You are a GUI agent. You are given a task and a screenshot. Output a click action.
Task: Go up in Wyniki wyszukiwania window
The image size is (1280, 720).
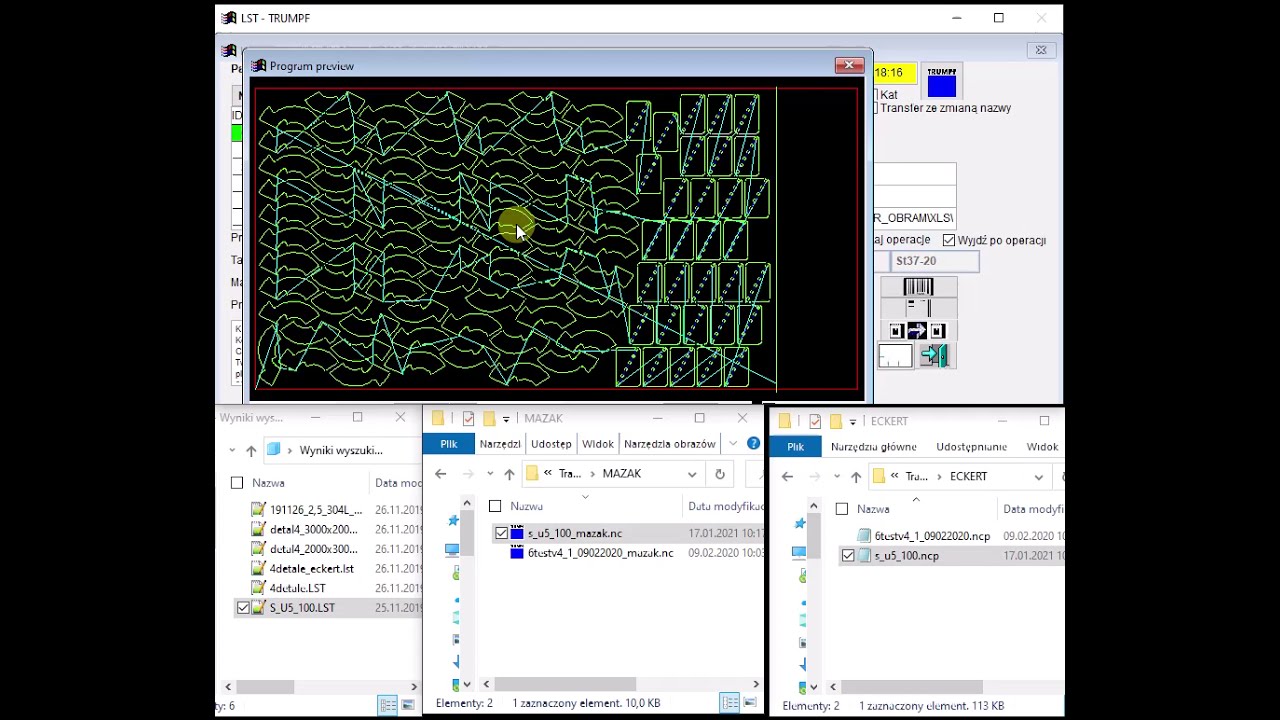(251, 451)
